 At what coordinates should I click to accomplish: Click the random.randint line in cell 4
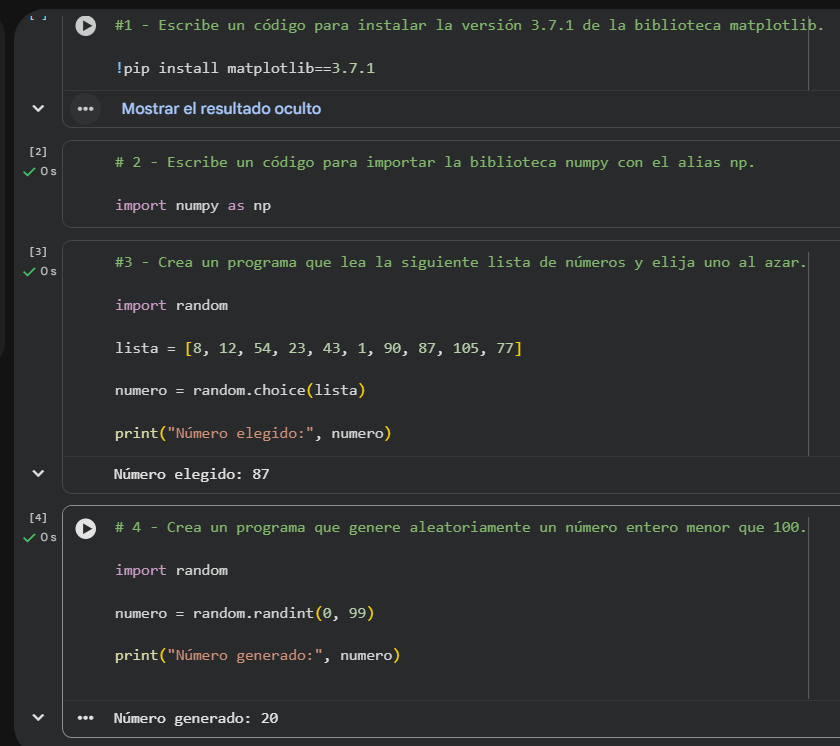pyautogui.click(x=245, y=612)
